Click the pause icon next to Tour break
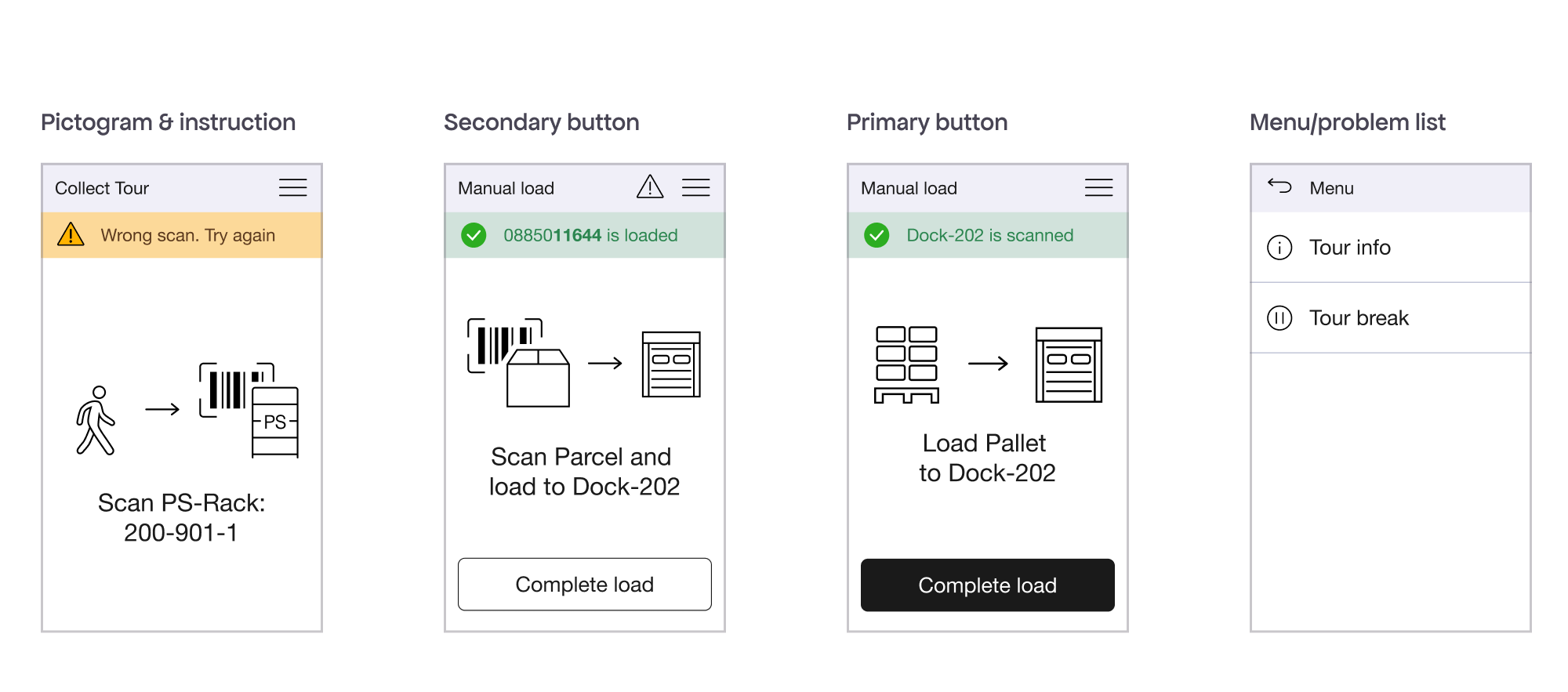Viewport: 1568px width, 692px height. pos(1279,317)
